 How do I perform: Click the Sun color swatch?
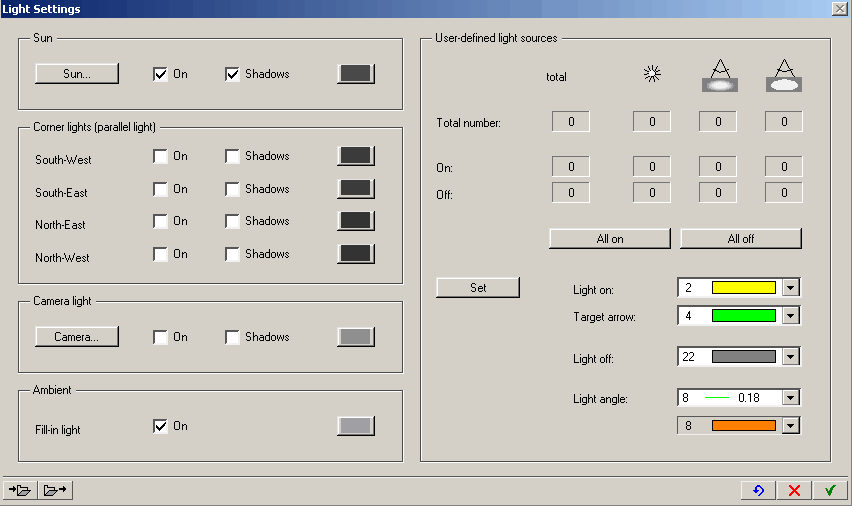click(356, 74)
